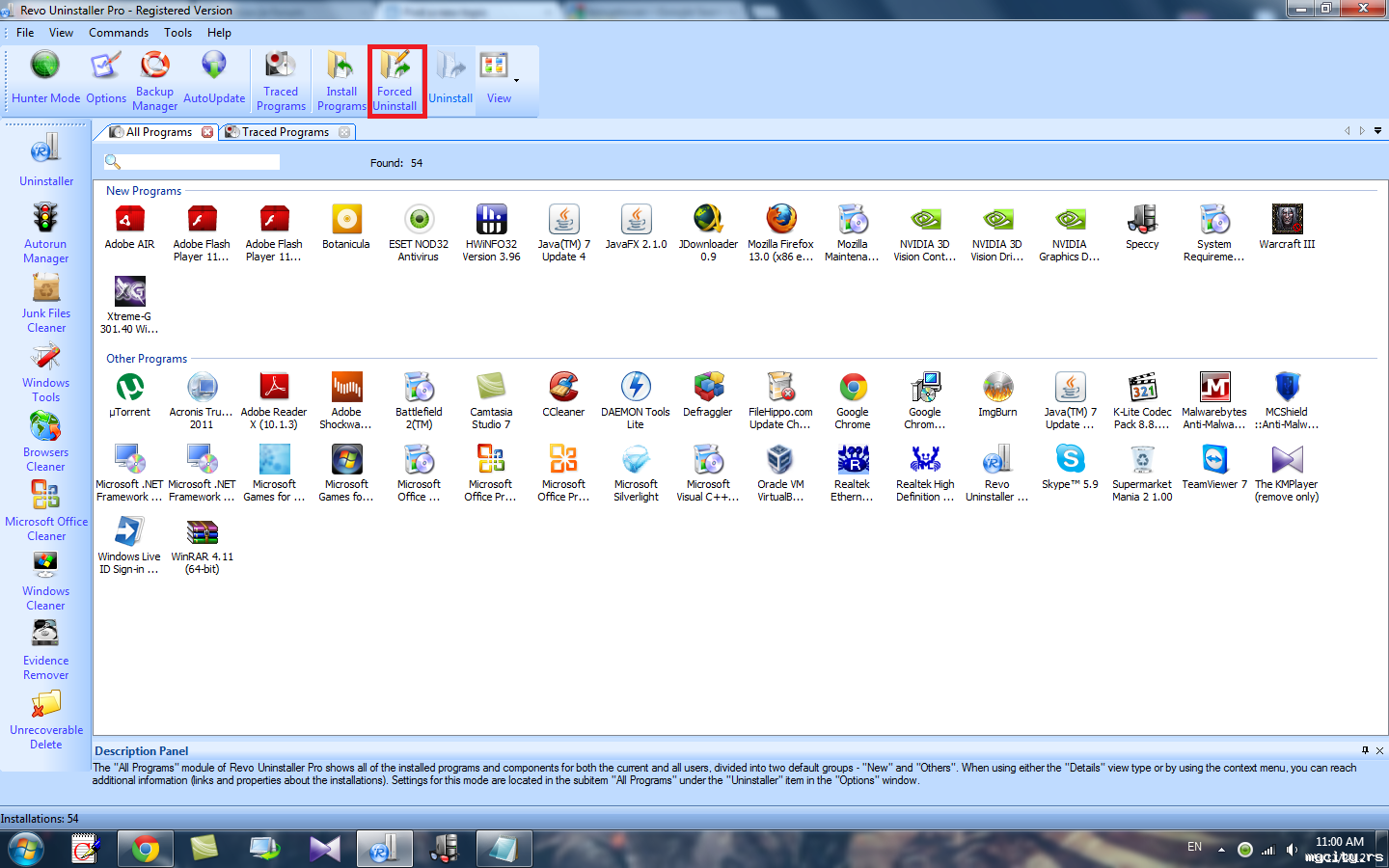Open the Windows Start menu
Screen dimensions: 1389x868
[x=26, y=850]
